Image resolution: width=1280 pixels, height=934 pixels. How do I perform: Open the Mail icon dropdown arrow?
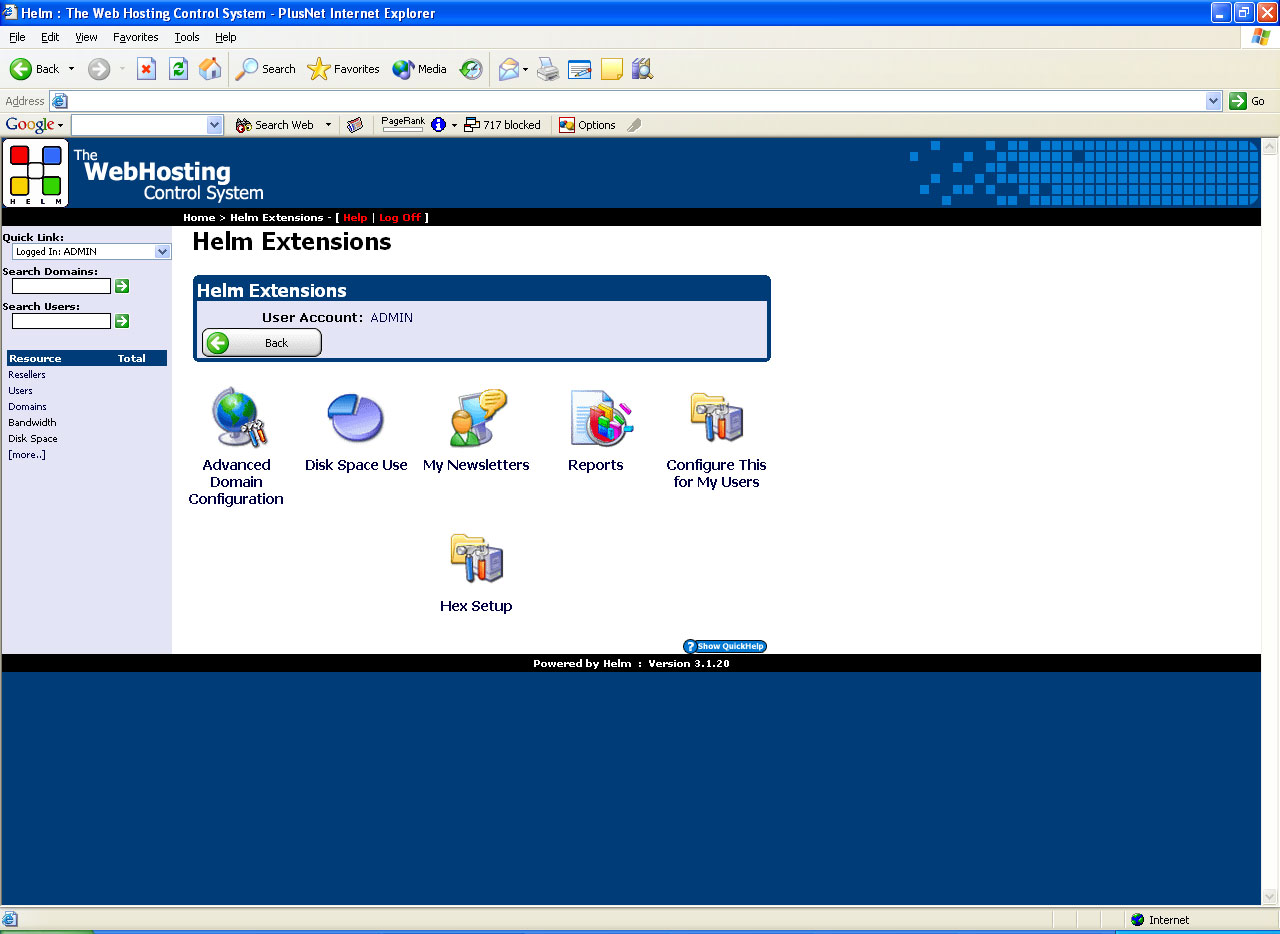click(x=526, y=69)
